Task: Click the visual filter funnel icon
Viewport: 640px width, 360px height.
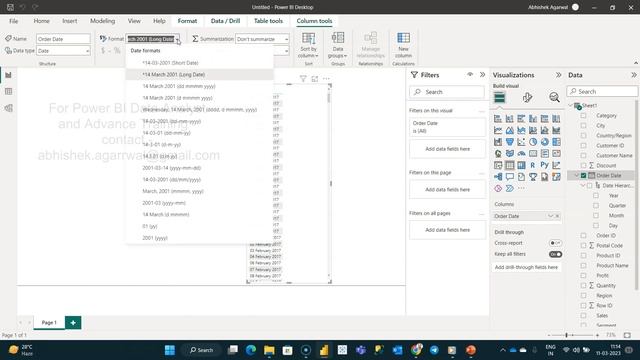Action: 303,79
